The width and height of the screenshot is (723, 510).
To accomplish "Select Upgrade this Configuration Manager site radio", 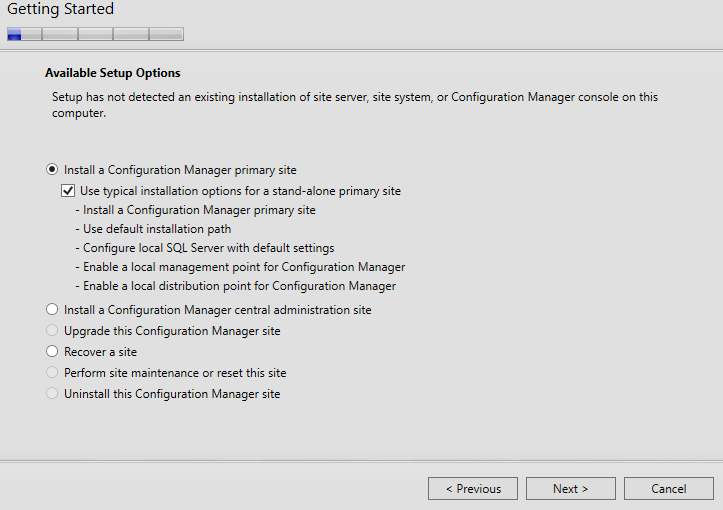I will tap(52, 331).
